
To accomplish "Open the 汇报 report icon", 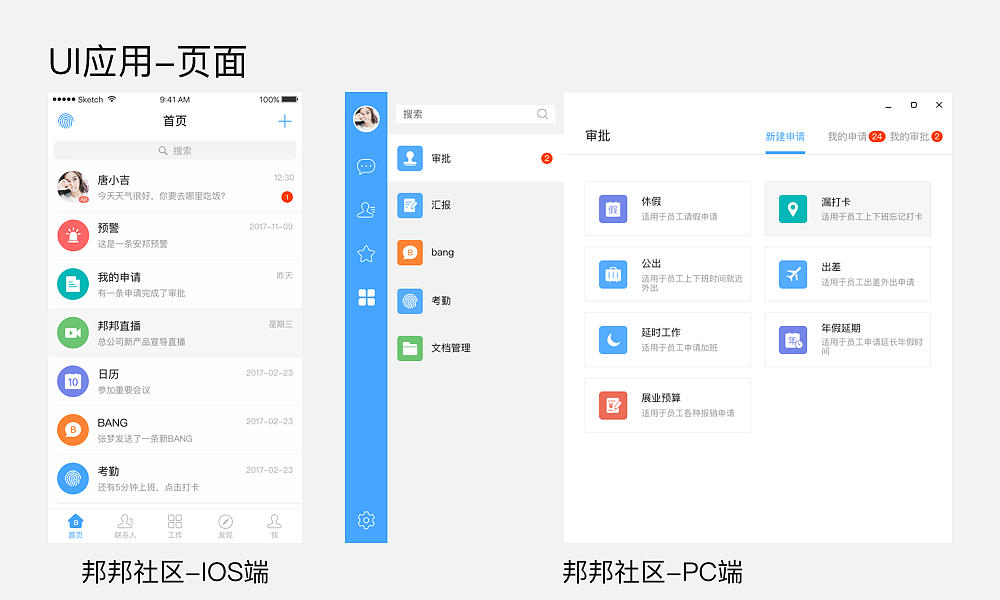I will [410, 205].
